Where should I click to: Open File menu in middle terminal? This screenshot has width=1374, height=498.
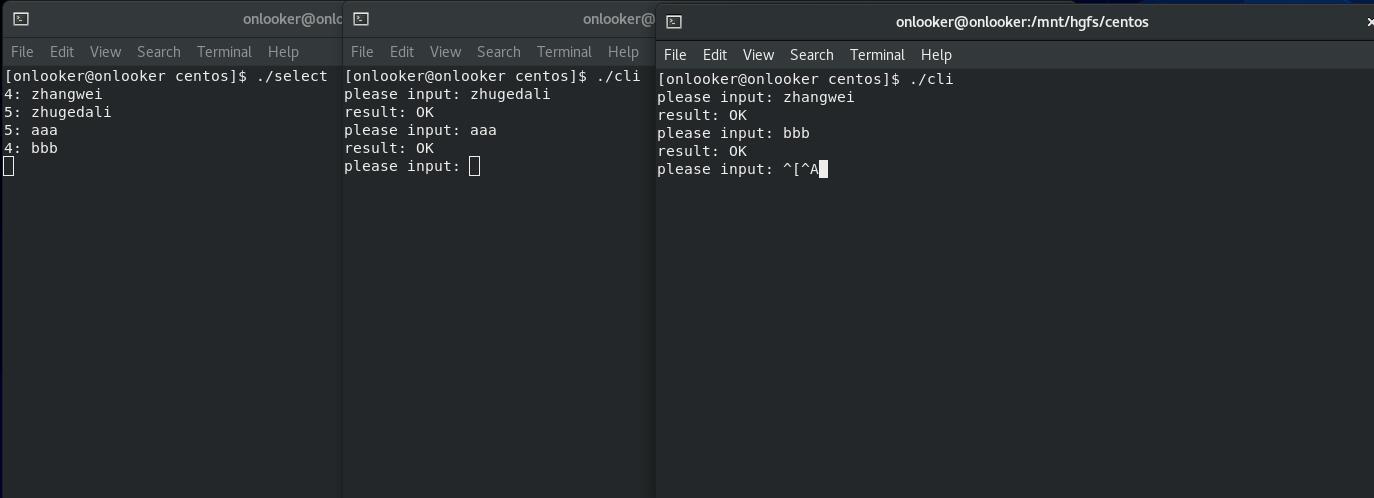point(362,52)
